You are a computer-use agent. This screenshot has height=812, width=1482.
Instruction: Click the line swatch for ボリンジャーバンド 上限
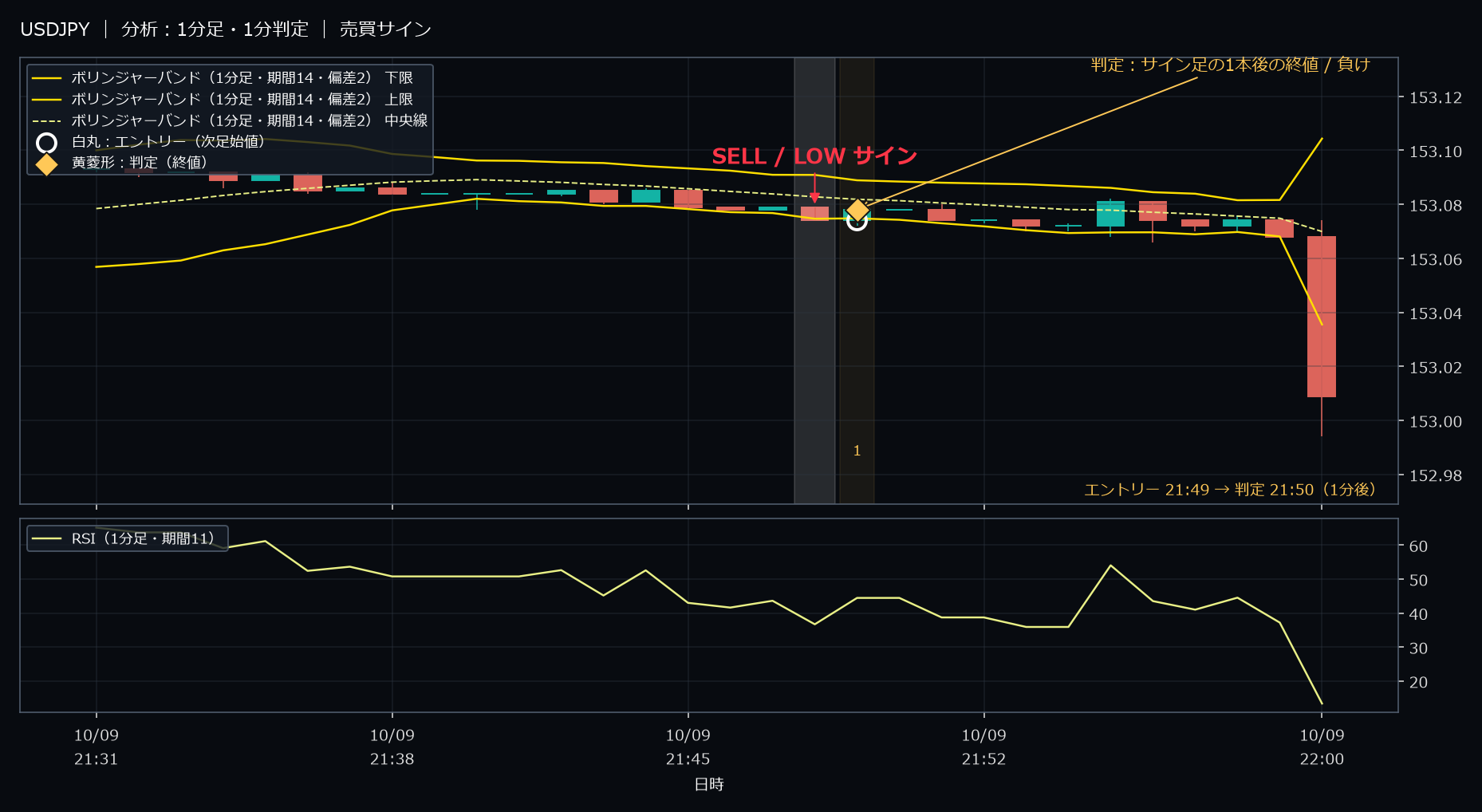pos(46,100)
